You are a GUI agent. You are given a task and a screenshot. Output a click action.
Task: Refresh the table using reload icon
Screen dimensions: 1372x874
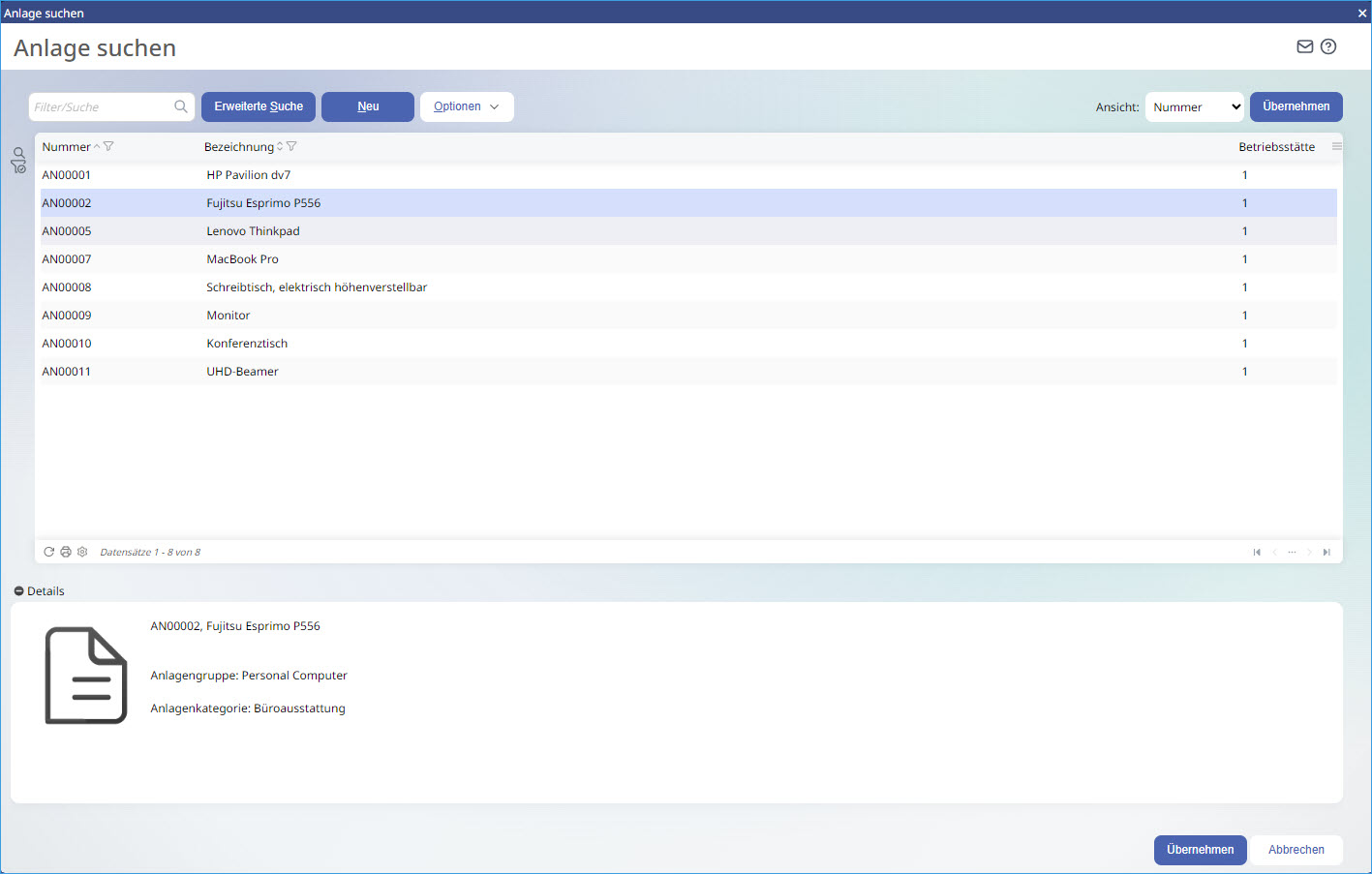pyautogui.click(x=48, y=552)
